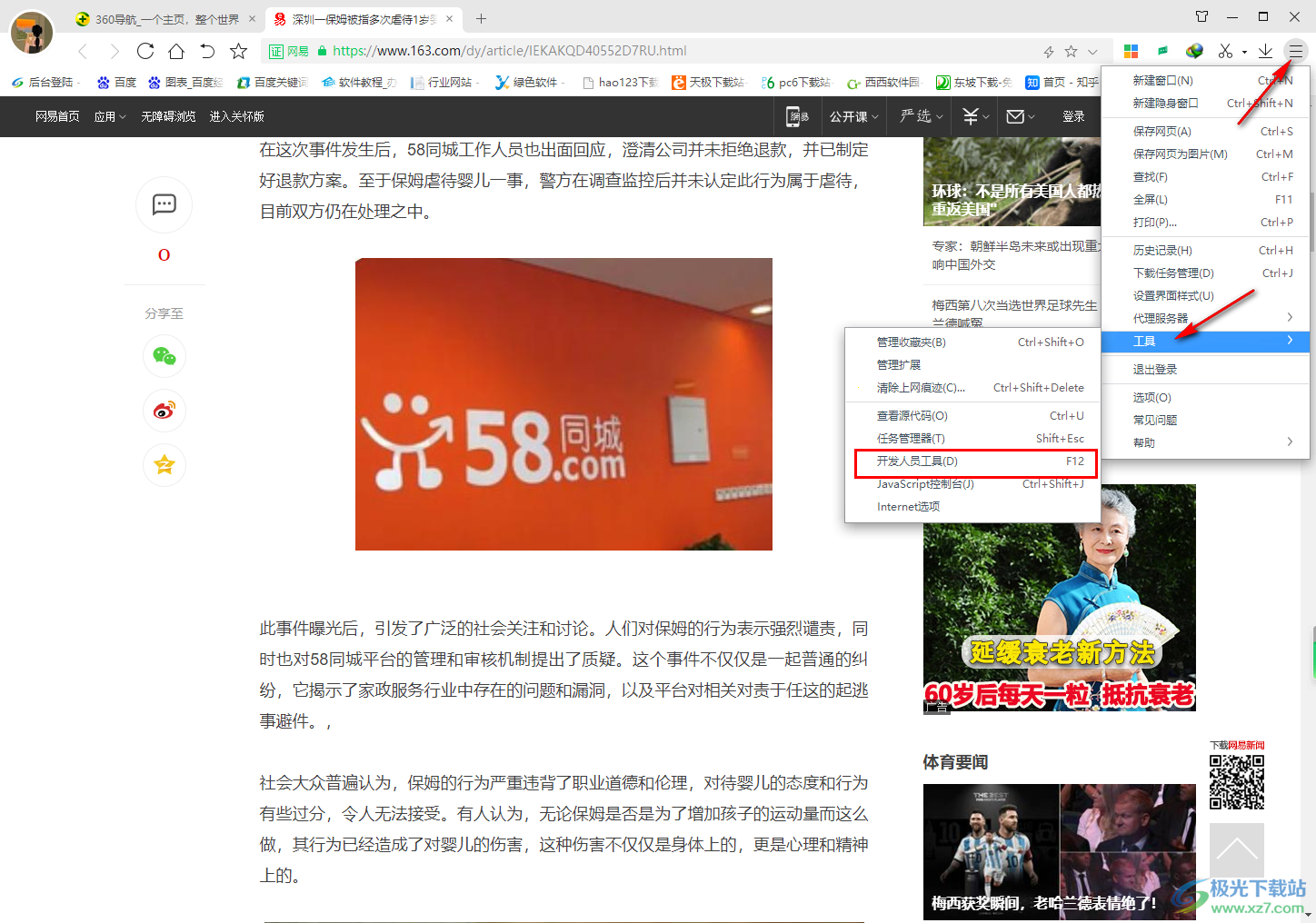Expand the 公开课 dropdown
Screen dimensions: 1316x923
(x=854, y=116)
